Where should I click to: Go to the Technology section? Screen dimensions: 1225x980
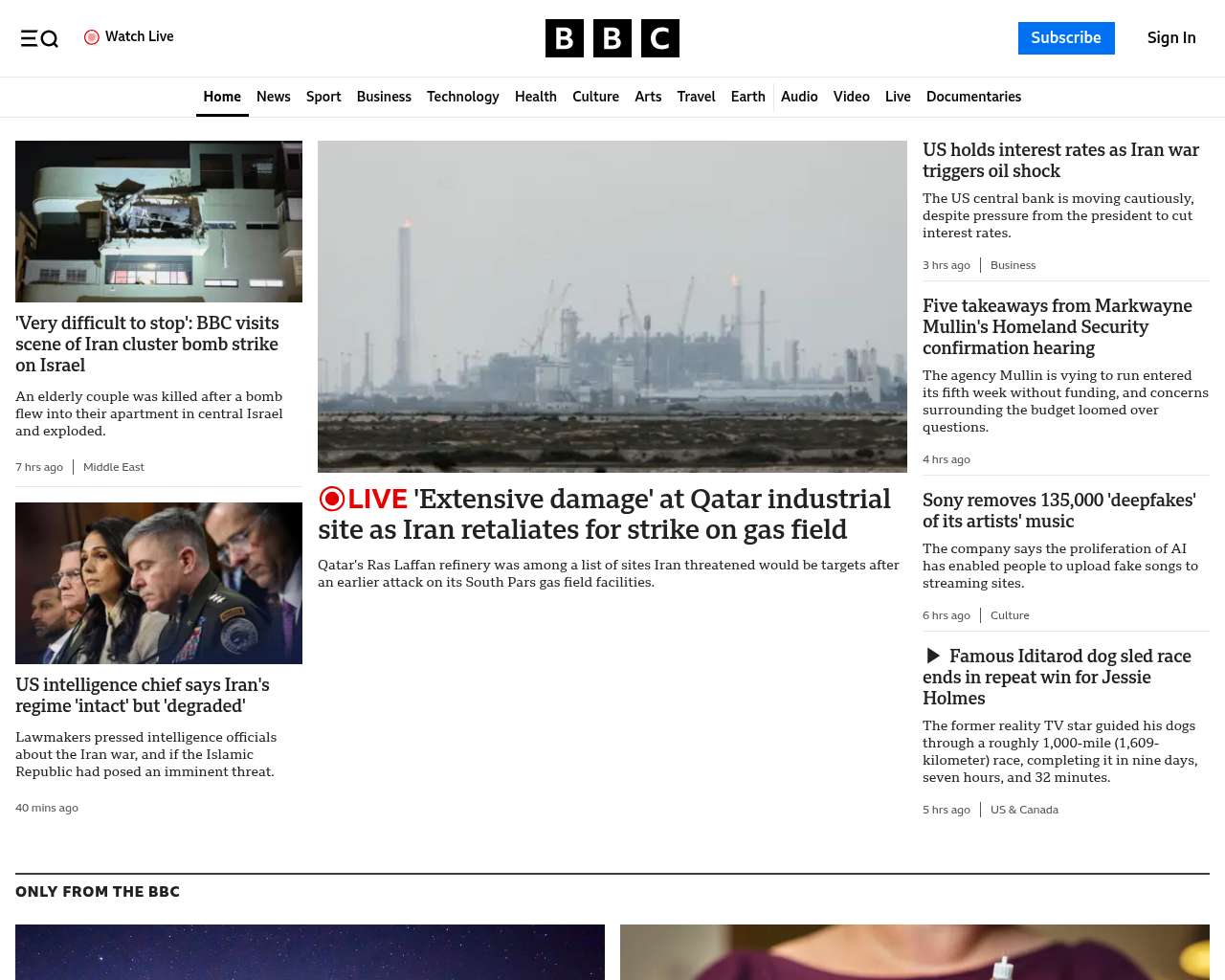point(462,97)
